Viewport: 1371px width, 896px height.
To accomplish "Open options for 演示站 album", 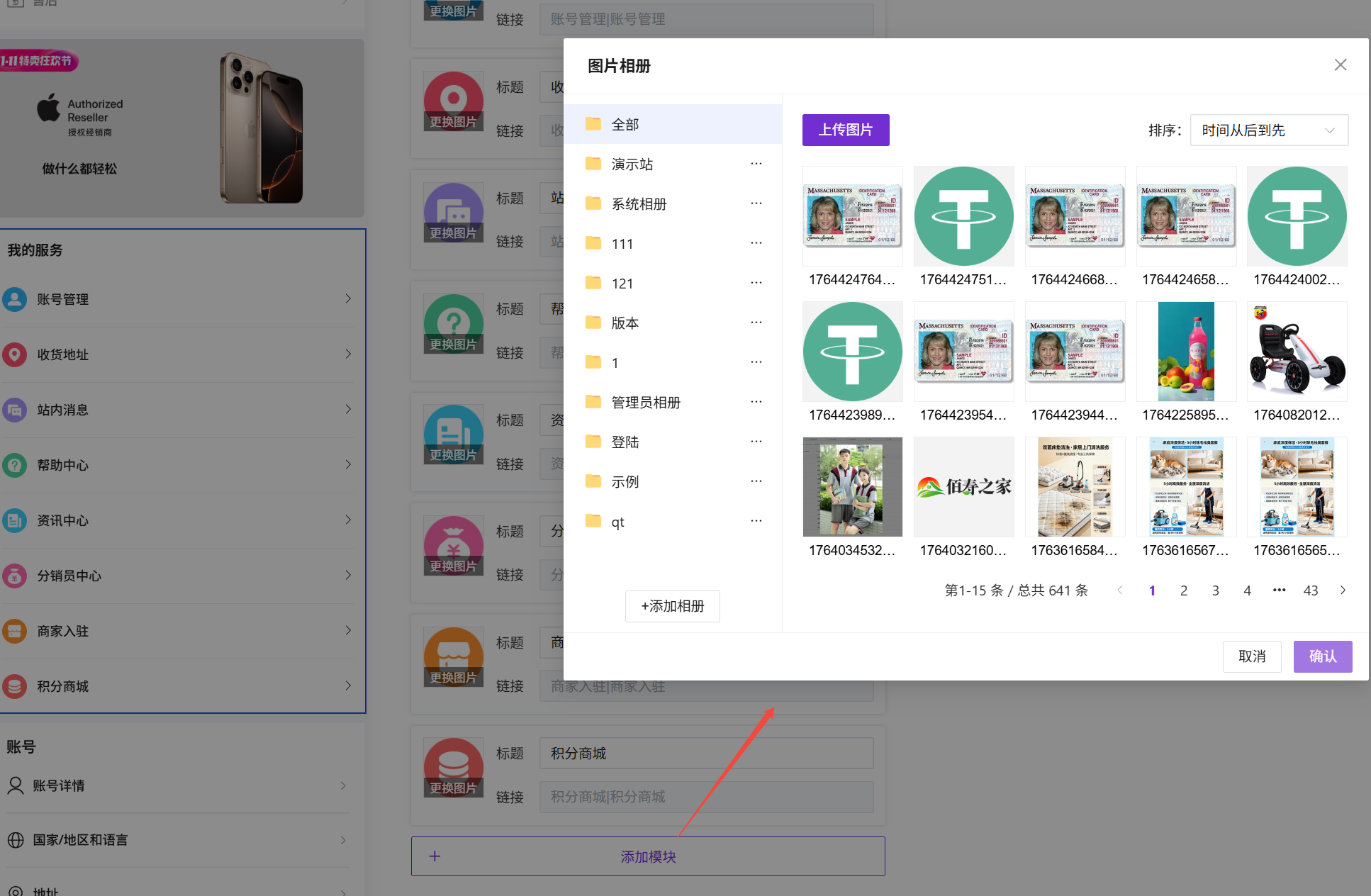I will (x=756, y=164).
